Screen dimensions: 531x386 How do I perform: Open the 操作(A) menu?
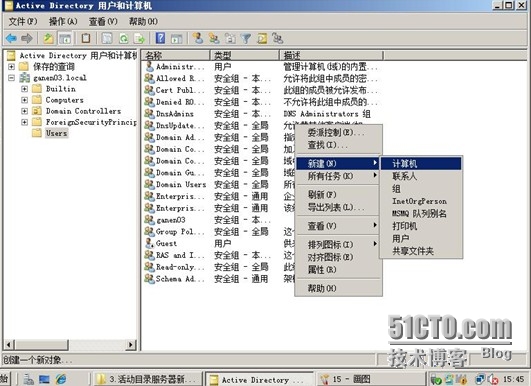63,22
